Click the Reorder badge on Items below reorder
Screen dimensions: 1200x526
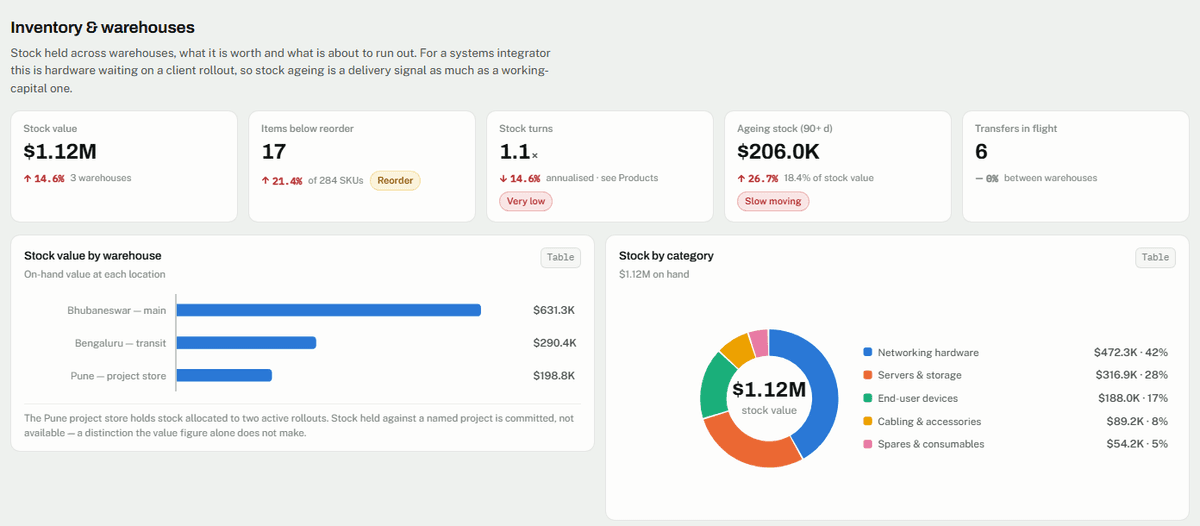pyautogui.click(x=395, y=180)
